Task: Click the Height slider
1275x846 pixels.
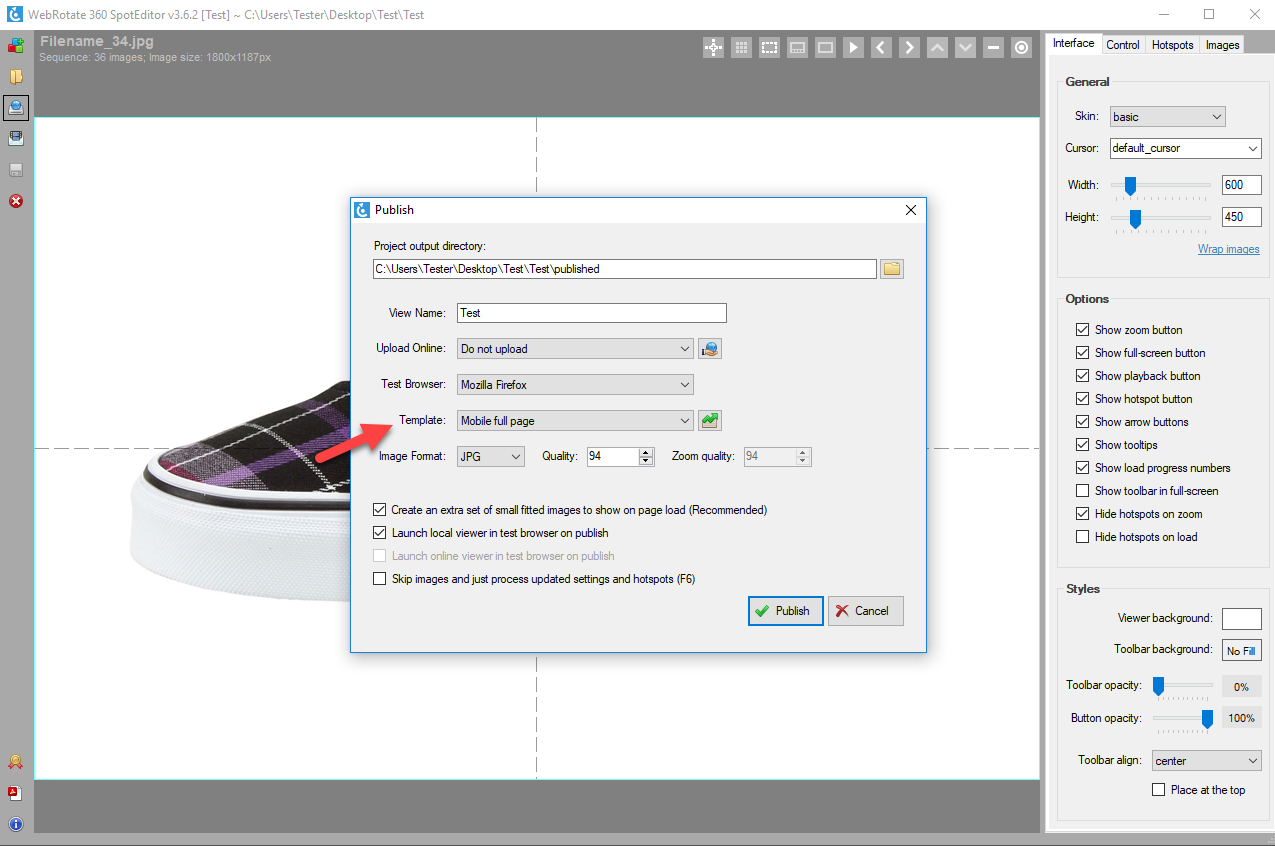Action: [1161, 218]
